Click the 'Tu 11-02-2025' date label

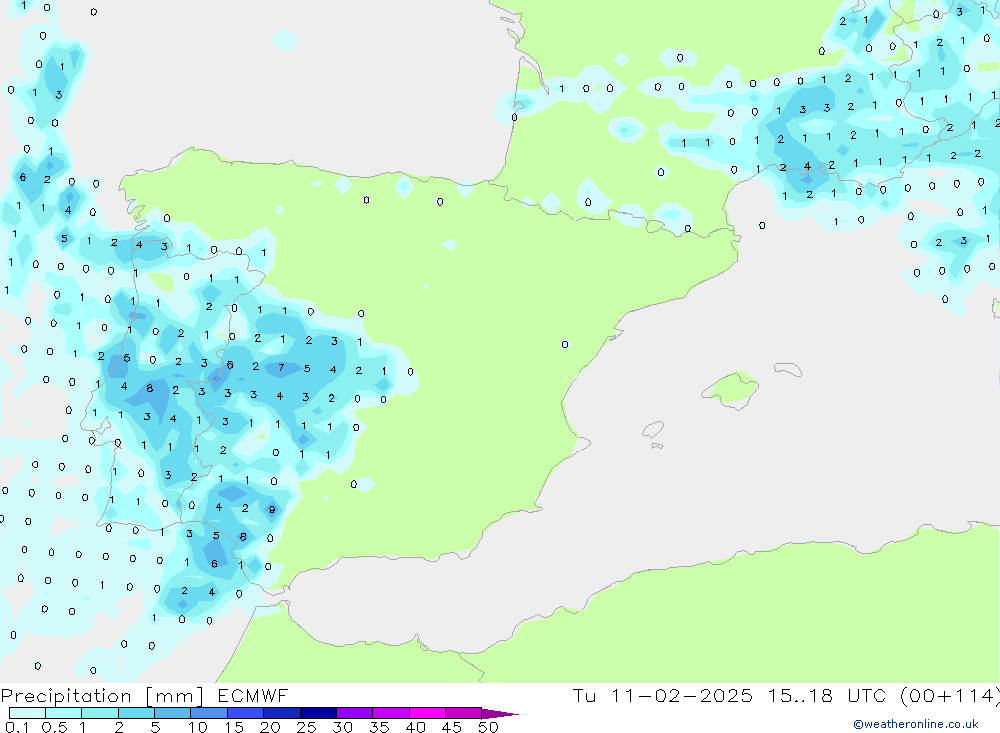coord(663,695)
